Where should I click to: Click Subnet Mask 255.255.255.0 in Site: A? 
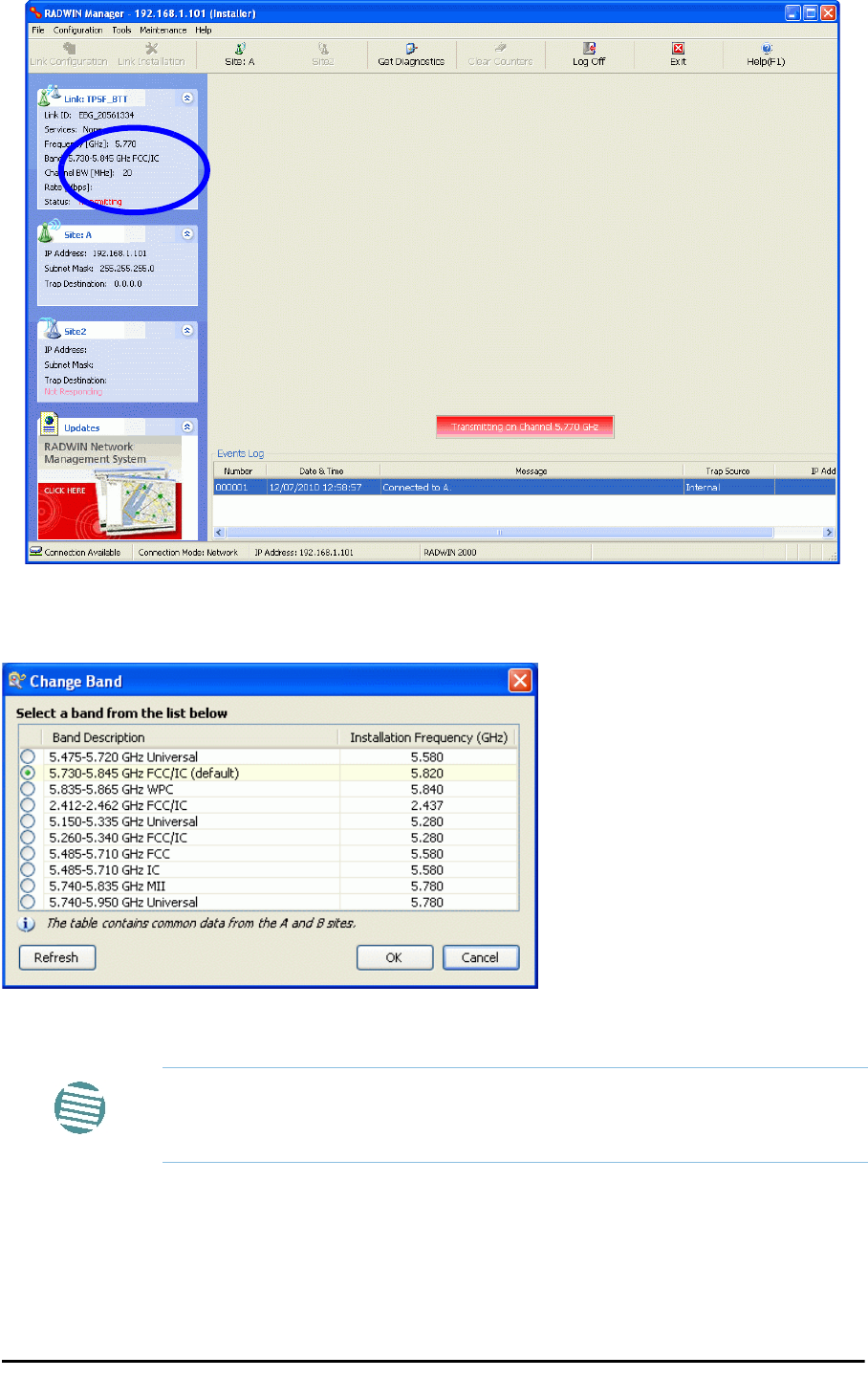pos(99,269)
